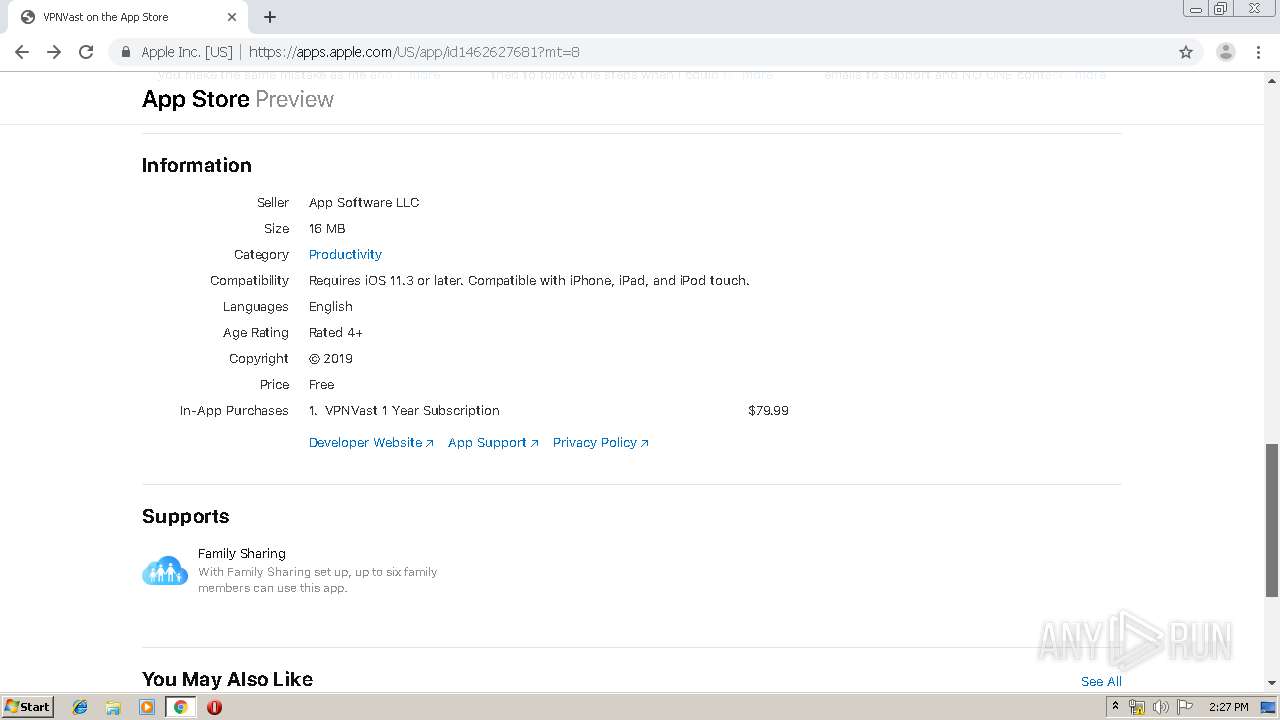Show hidden system tray icons
Viewport: 1280px width, 720px height.
tap(1115, 707)
